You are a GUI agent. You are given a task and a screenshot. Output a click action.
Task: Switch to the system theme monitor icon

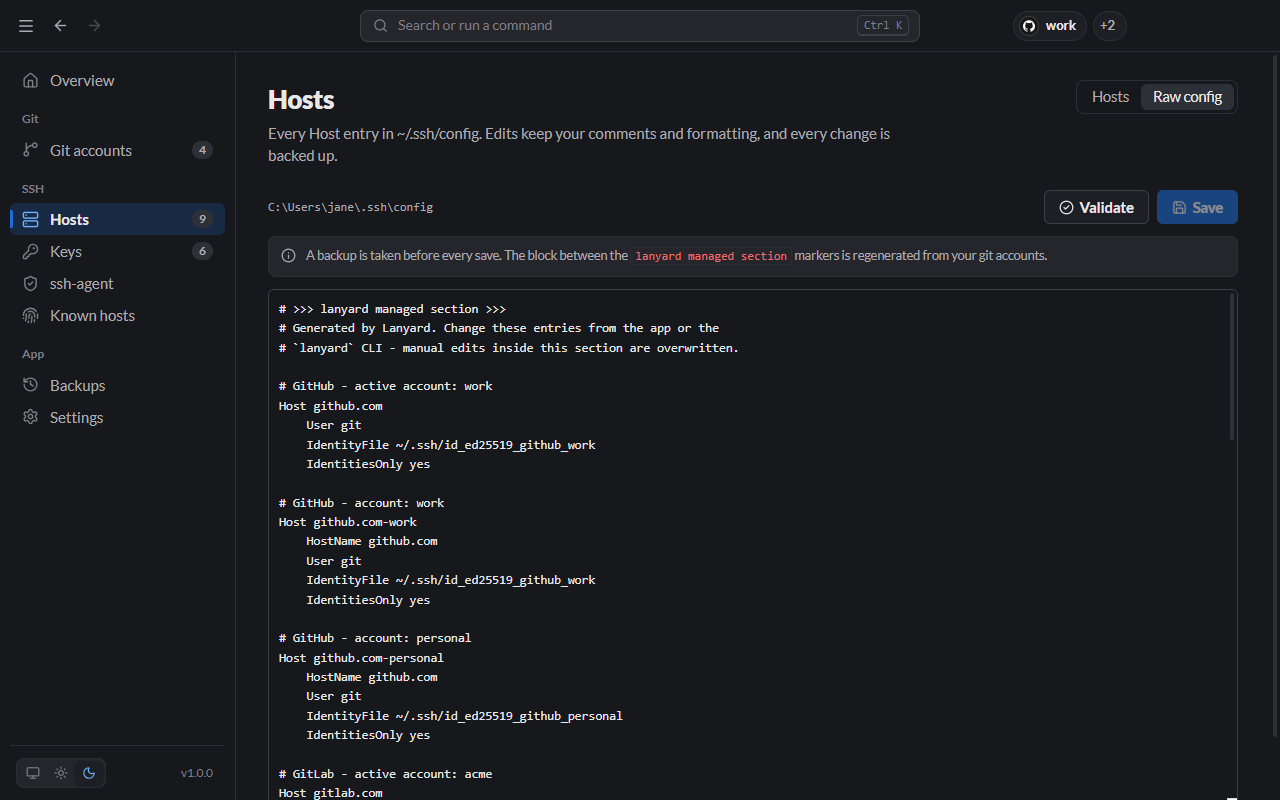coord(33,773)
